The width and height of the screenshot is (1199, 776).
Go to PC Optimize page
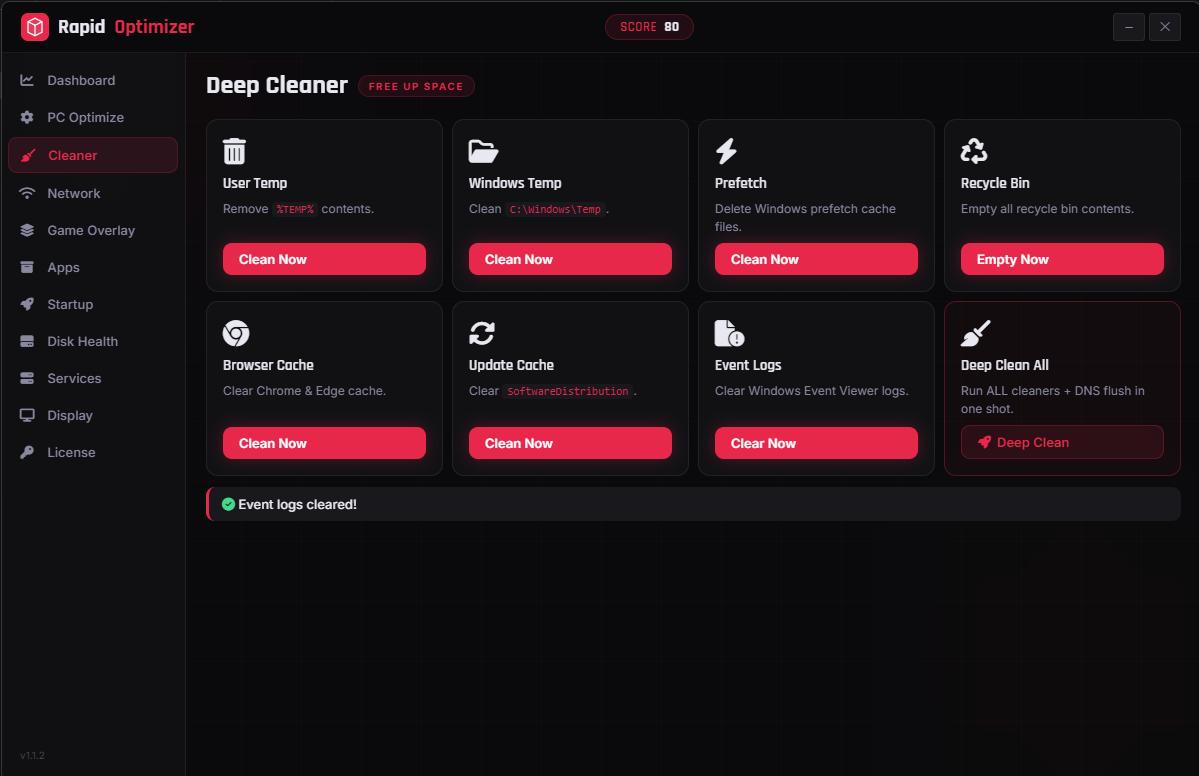[93, 117]
